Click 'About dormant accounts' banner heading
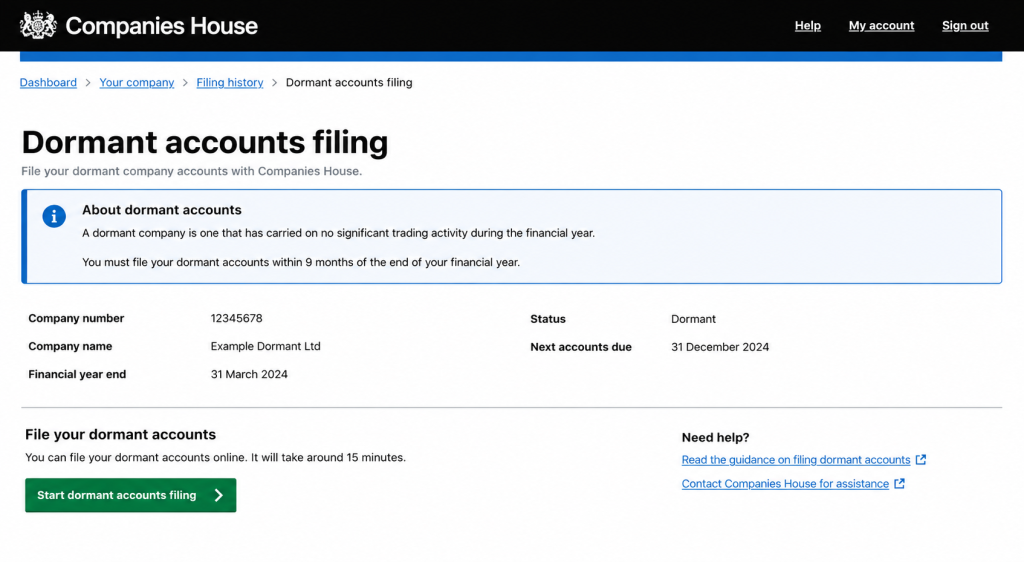Viewport: 1024px width, 562px height. click(162, 210)
